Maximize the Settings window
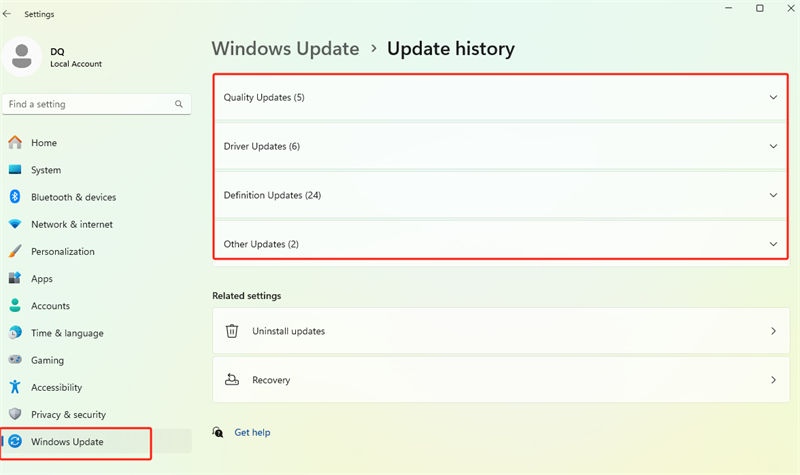 point(760,8)
